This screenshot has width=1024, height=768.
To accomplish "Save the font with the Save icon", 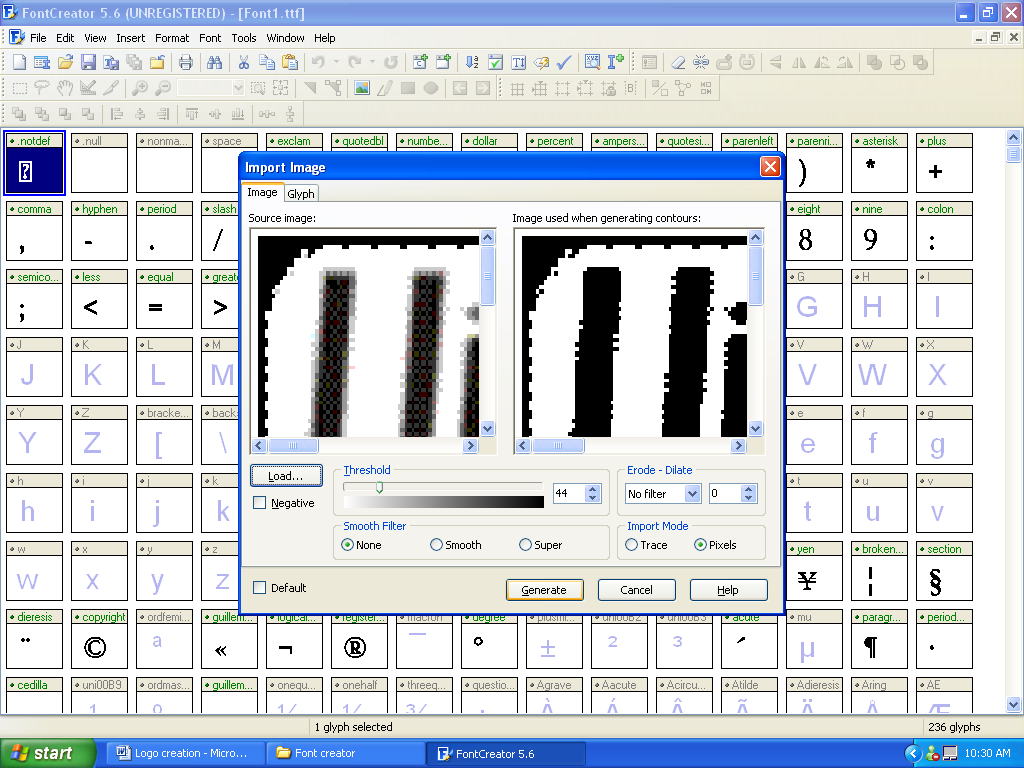I will point(88,61).
